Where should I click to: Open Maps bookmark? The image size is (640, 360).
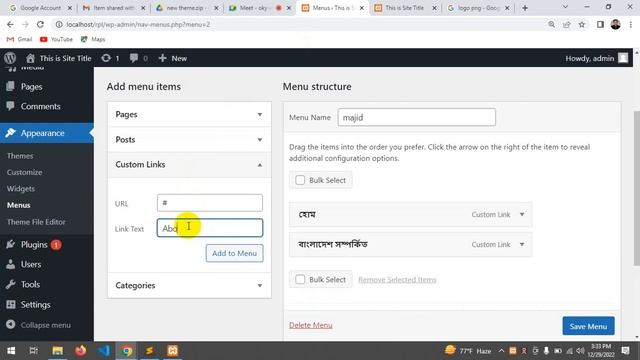click(x=93, y=39)
